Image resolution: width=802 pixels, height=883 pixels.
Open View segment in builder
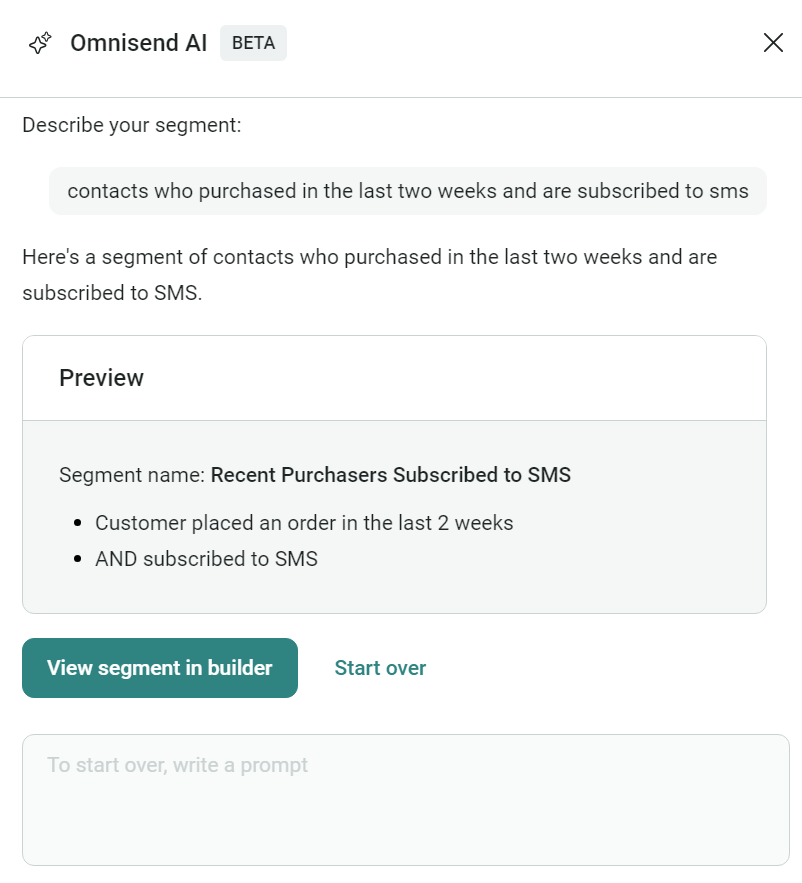160,668
